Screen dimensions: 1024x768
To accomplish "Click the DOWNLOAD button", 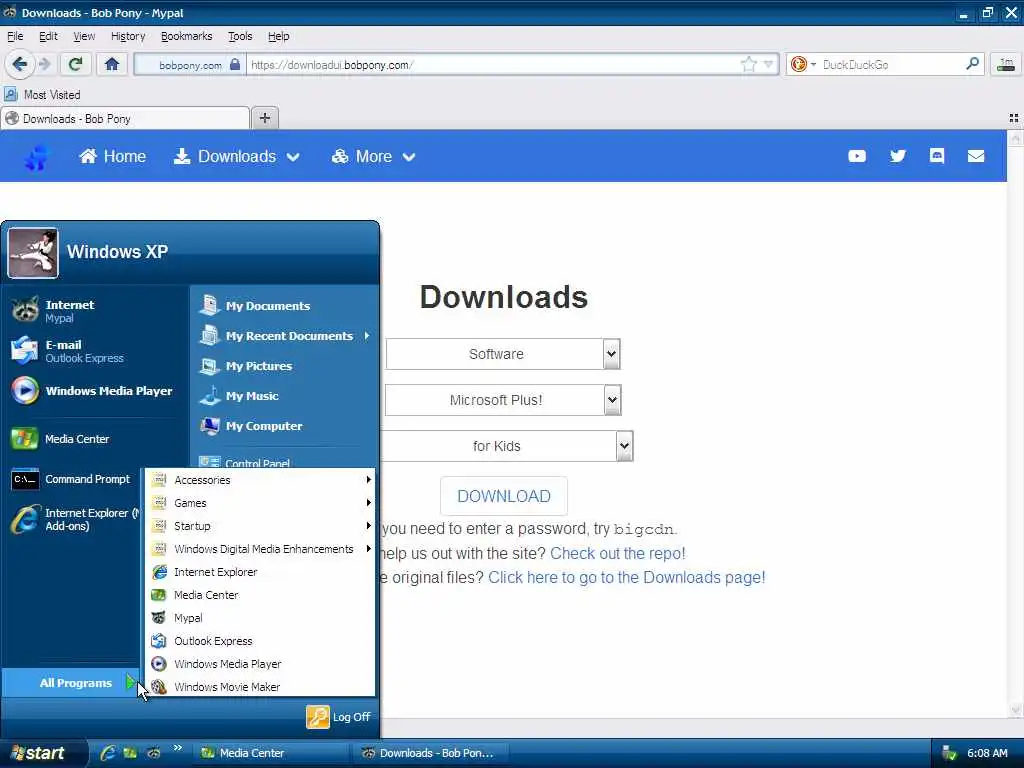I will [x=504, y=496].
